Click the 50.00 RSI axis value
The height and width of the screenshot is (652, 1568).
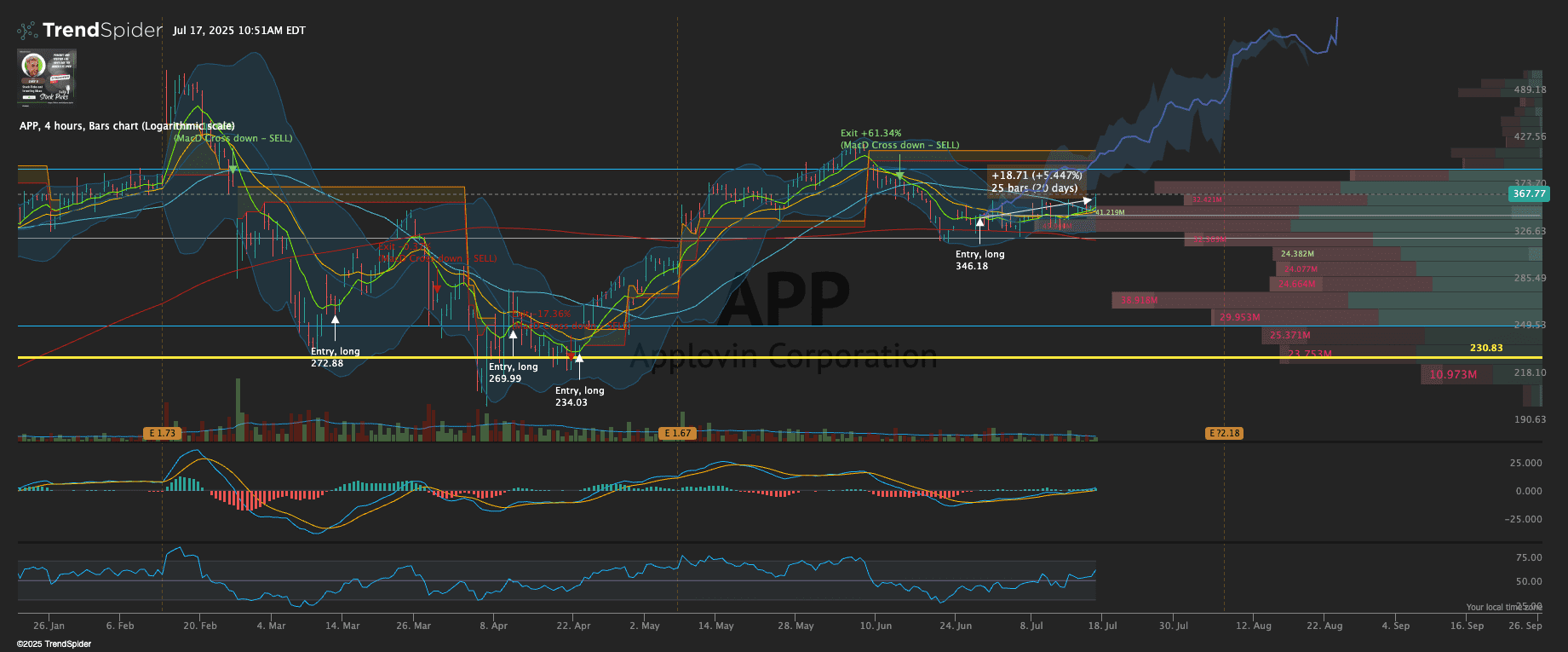(x=1529, y=581)
